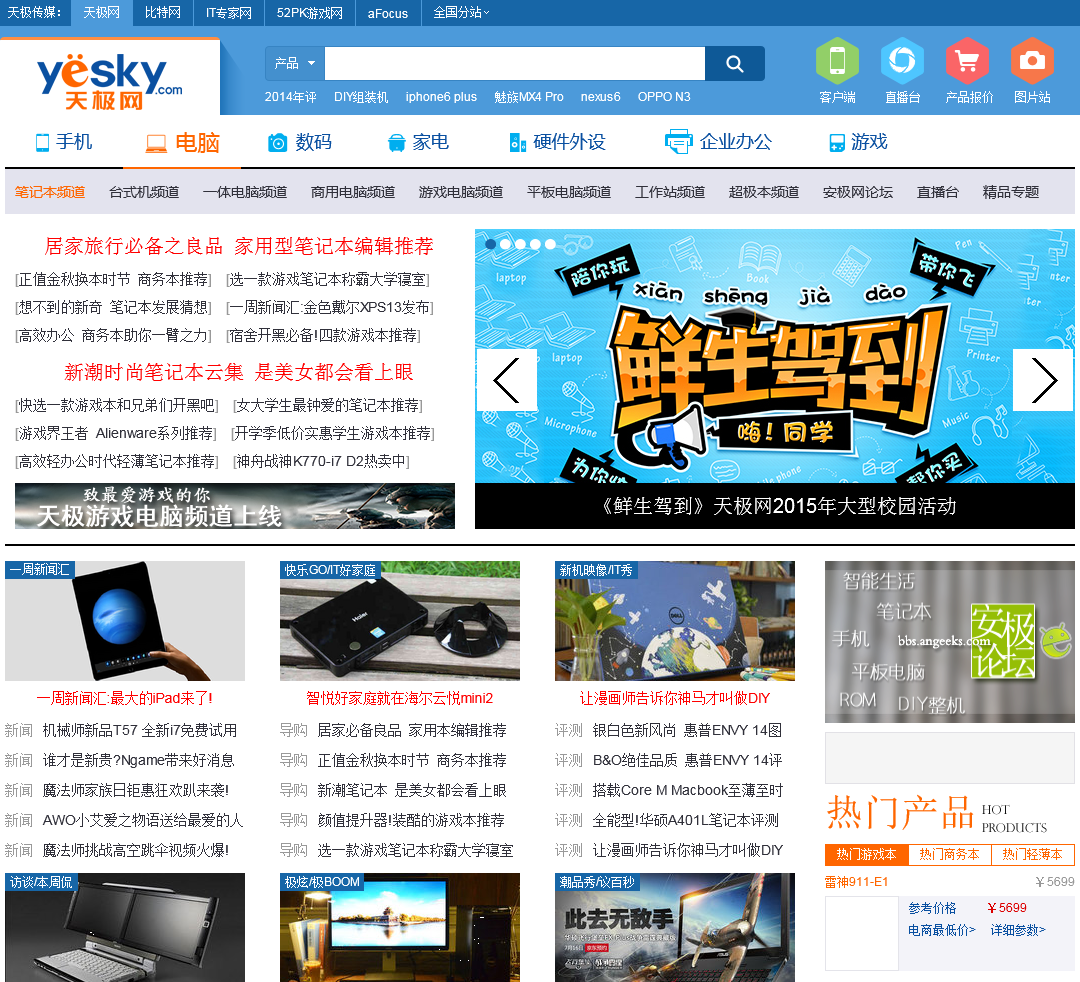Open the 精品专题 menu item
Viewport: 1080px width, 982px height.
point(1010,192)
